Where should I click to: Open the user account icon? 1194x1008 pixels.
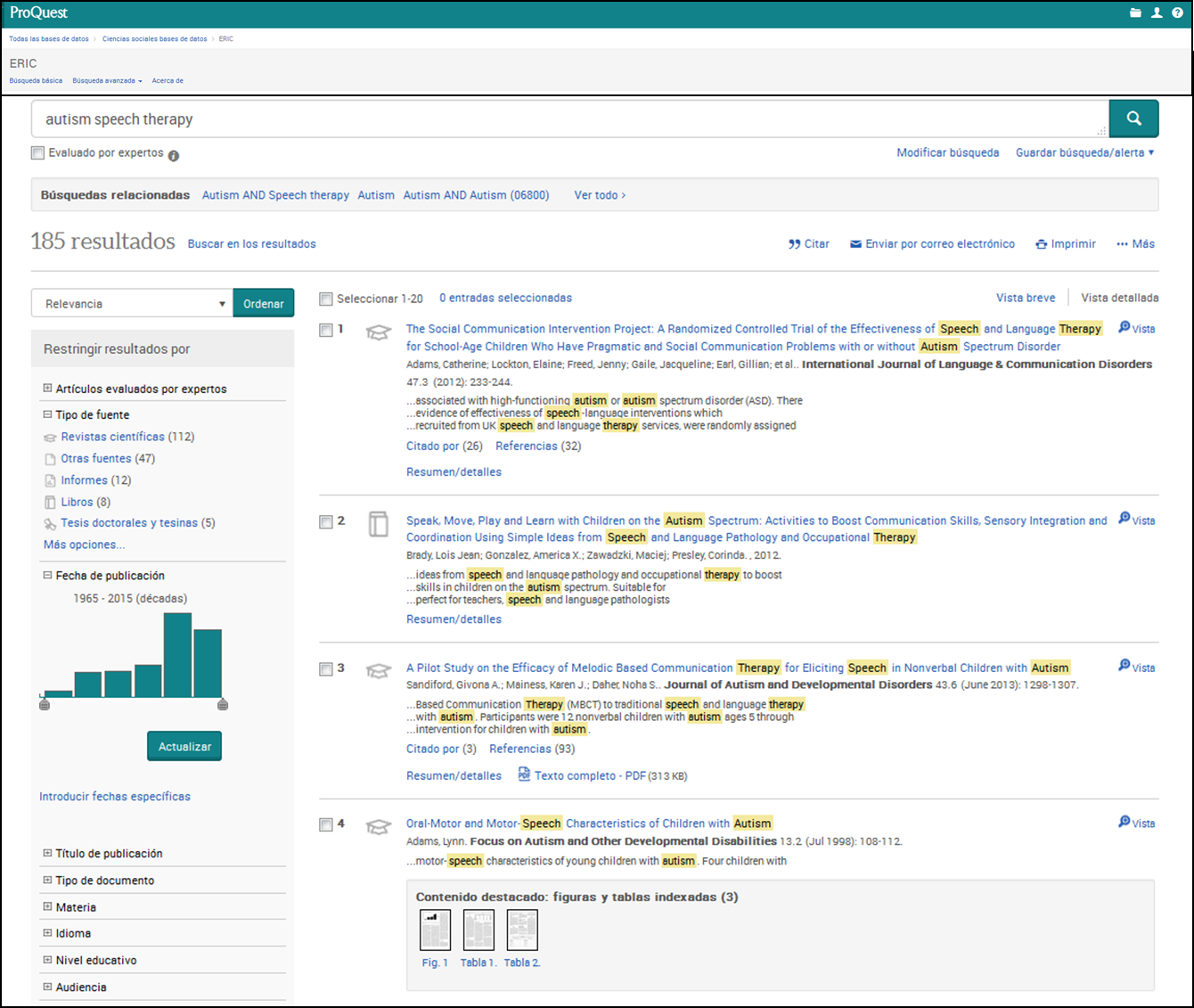pyautogui.click(x=1157, y=12)
